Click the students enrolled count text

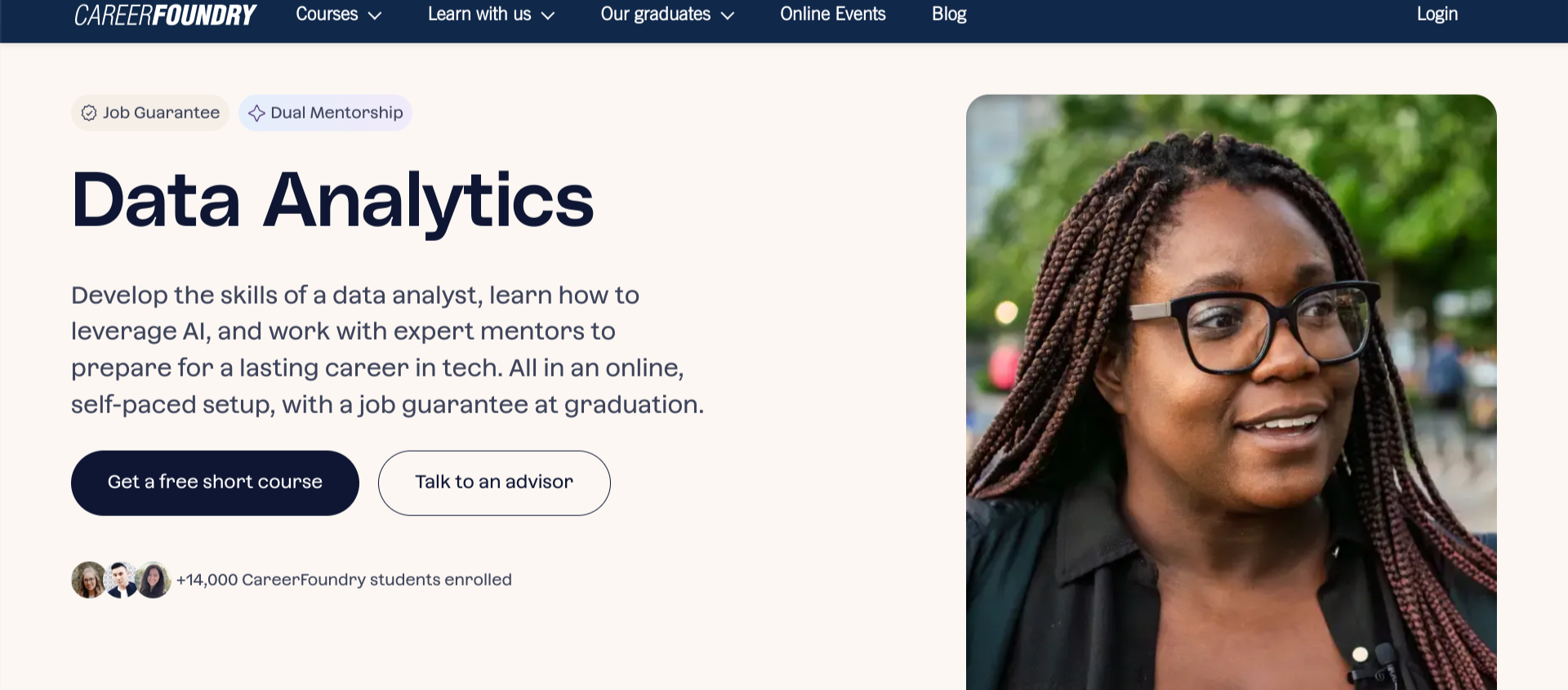[344, 580]
